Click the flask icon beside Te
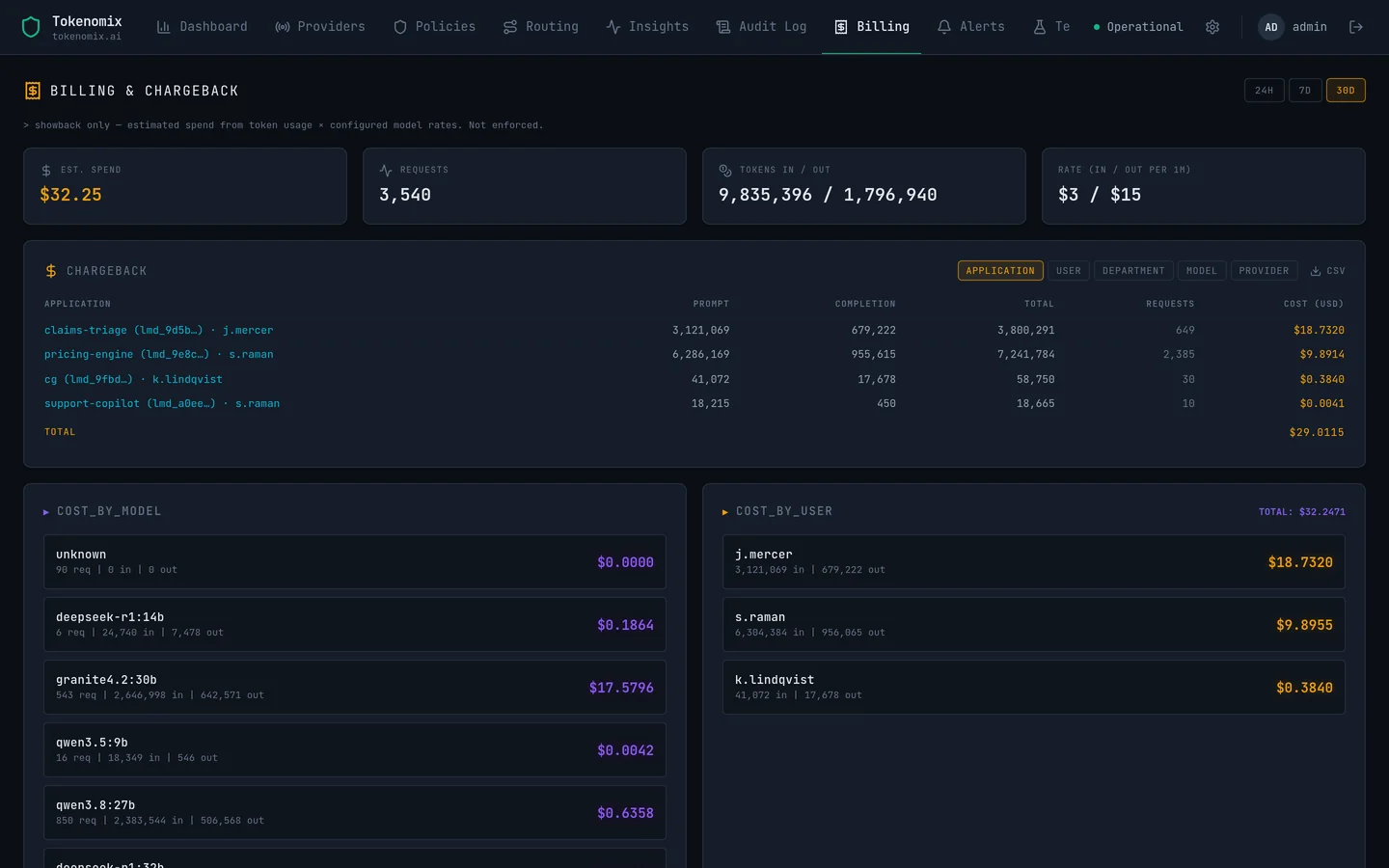The image size is (1389, 868). pyautogui.click(x=1040, y=27)
